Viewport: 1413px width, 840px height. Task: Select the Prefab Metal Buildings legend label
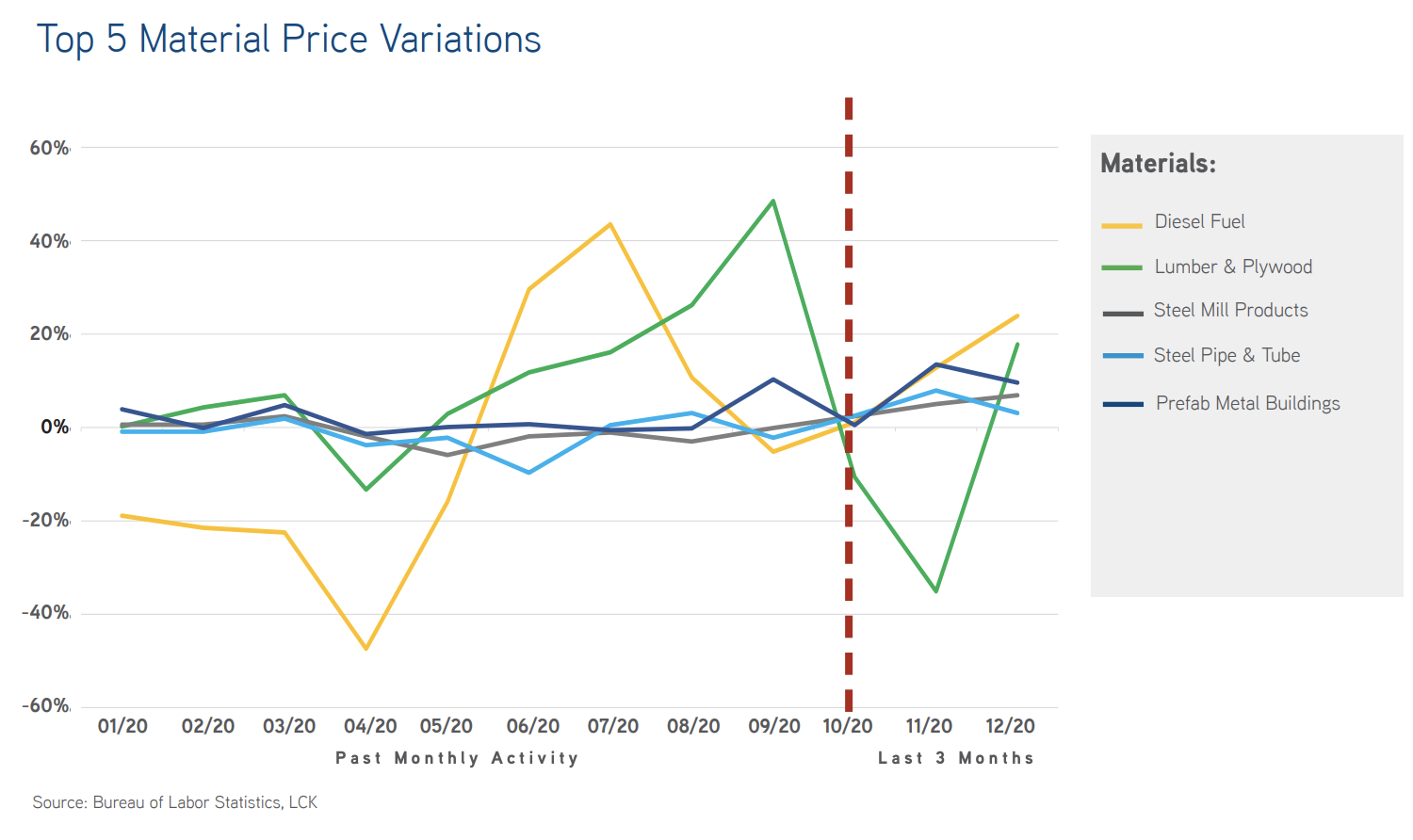(1247, 403)
